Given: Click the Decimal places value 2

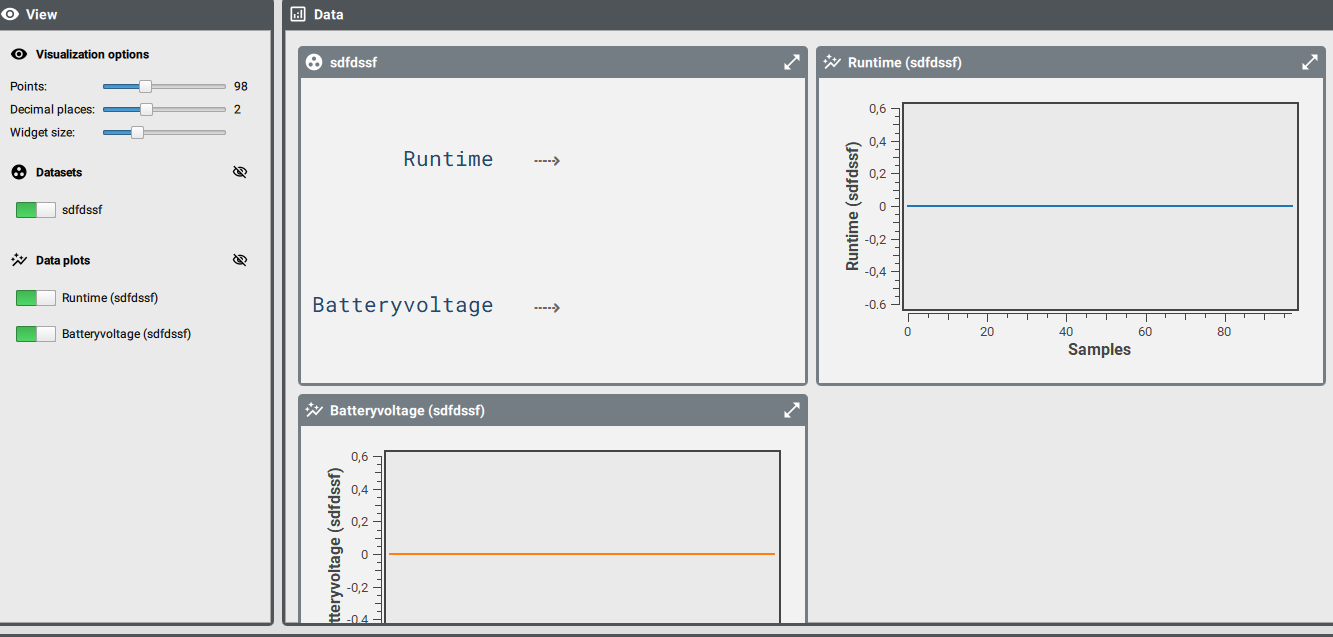Looking at the screenshot, I should click(238, 109).
